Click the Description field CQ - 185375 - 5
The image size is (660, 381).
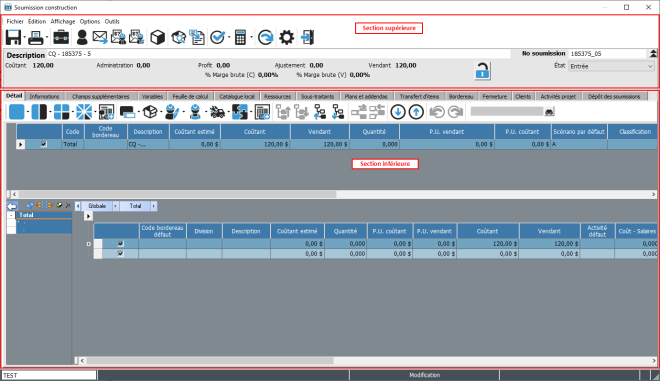[277, 54]
